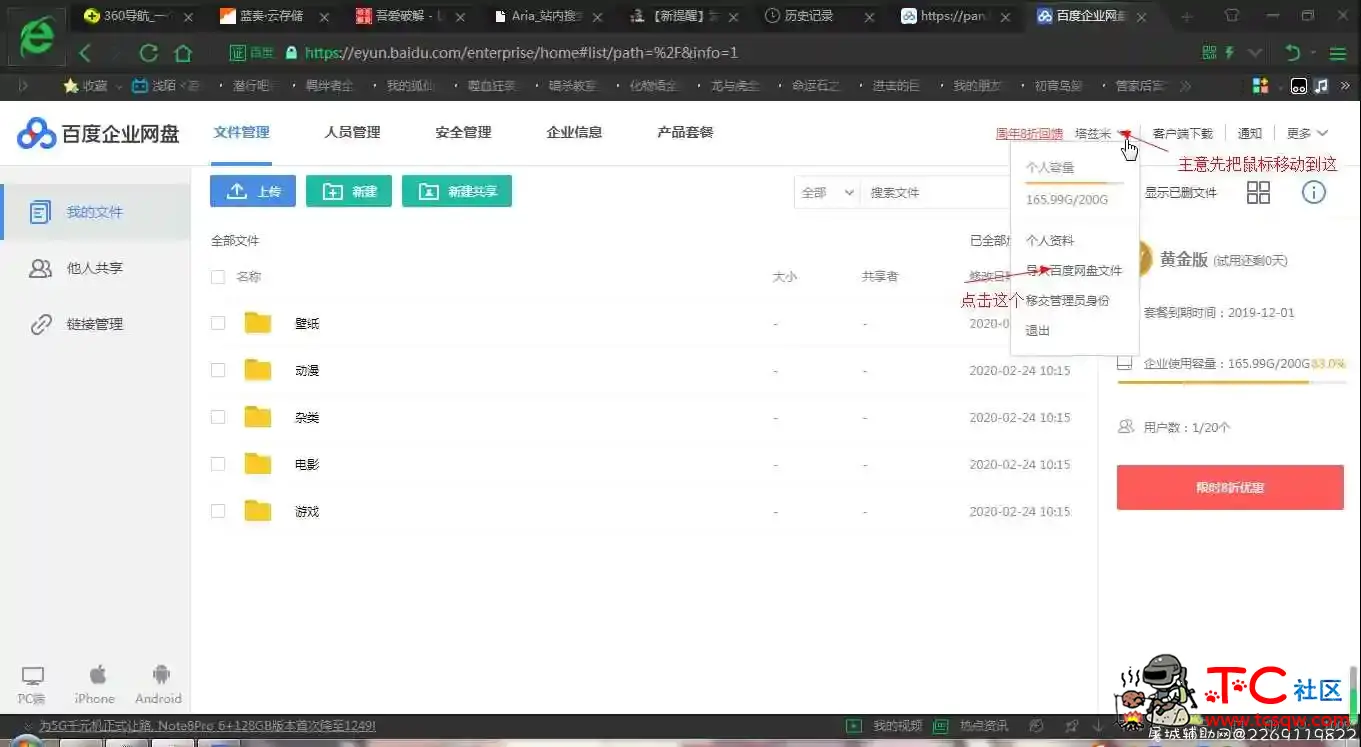
Task: Switch to 文件管理 tab
Action: click(242, 132)
